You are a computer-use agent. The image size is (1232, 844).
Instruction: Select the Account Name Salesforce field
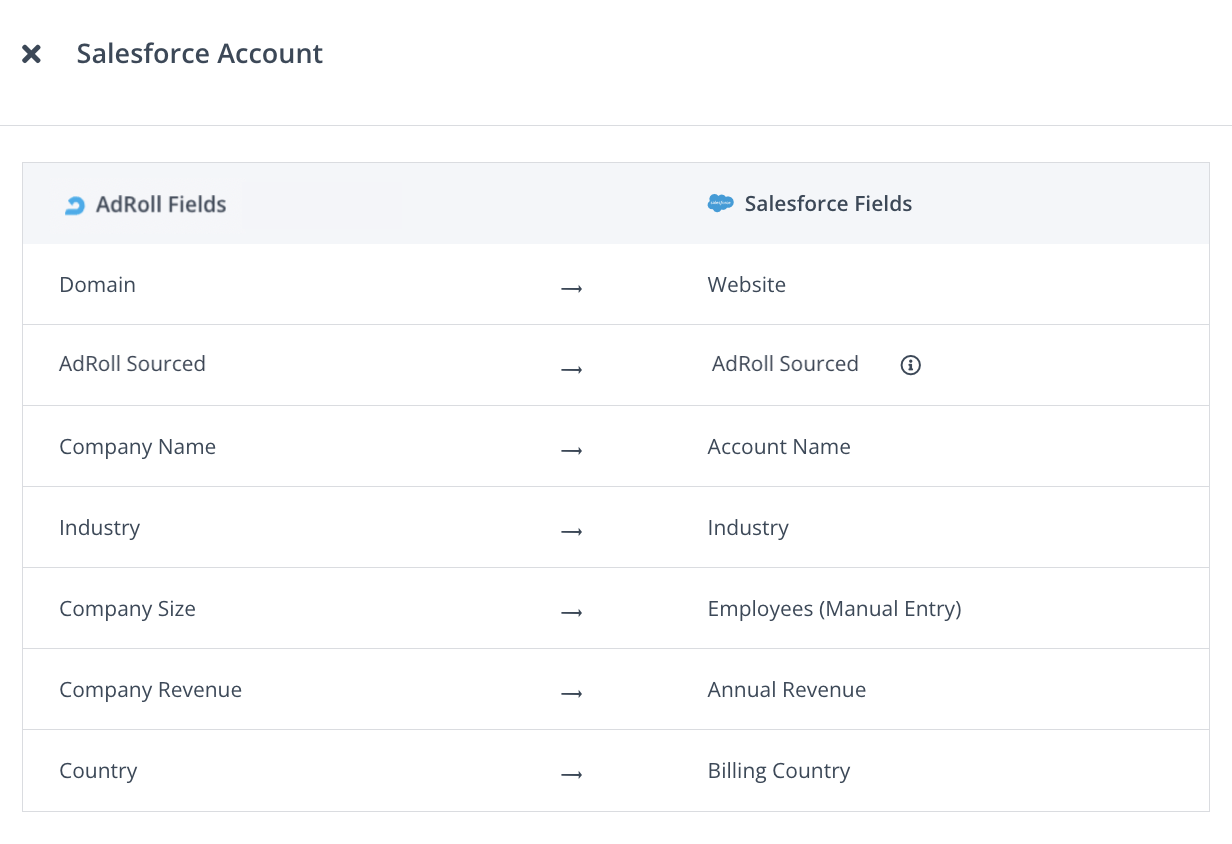(778, 447)
